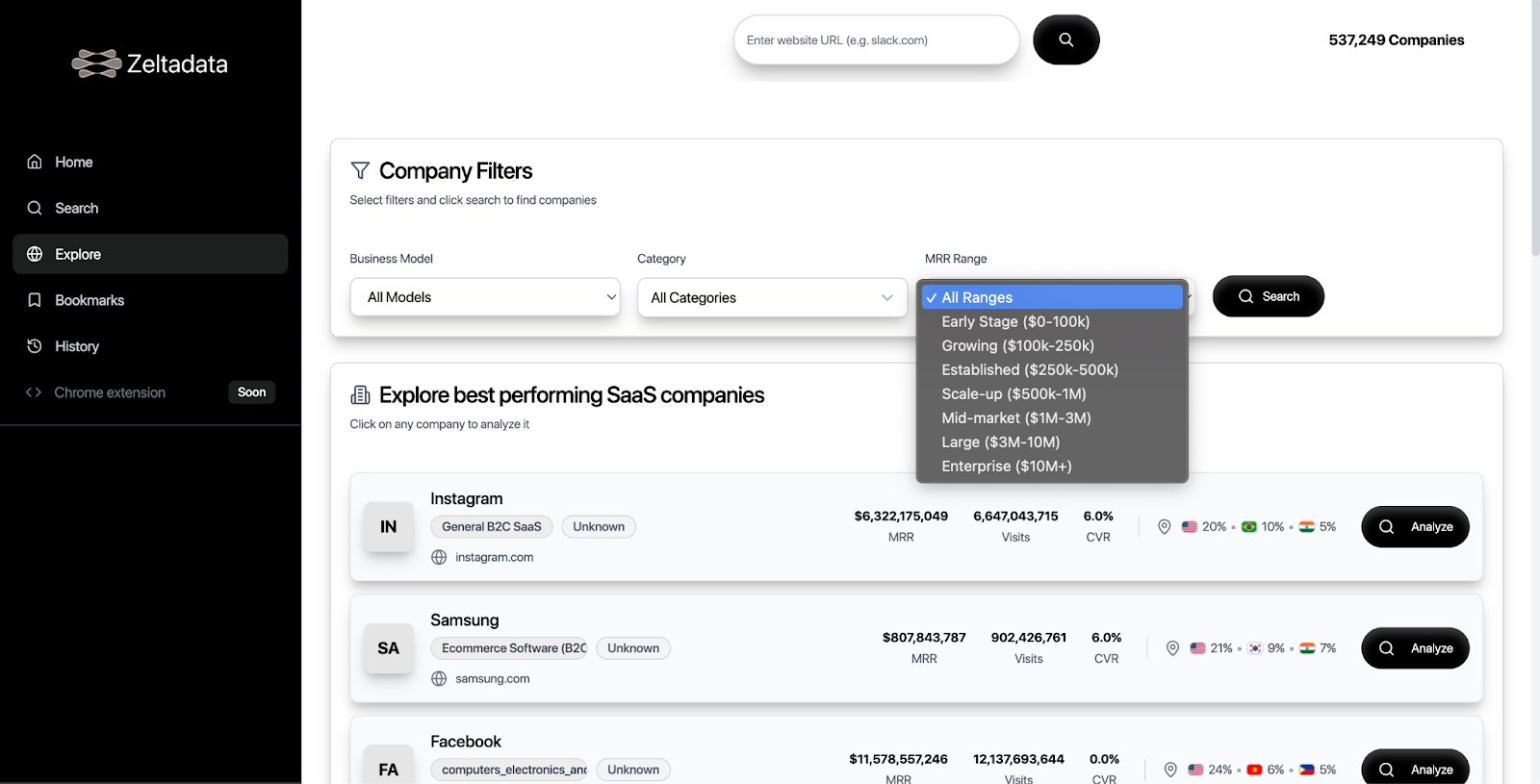Click the location pin icon in Samsung row
Viewport: 1540px width, 784px height.
1172,648
